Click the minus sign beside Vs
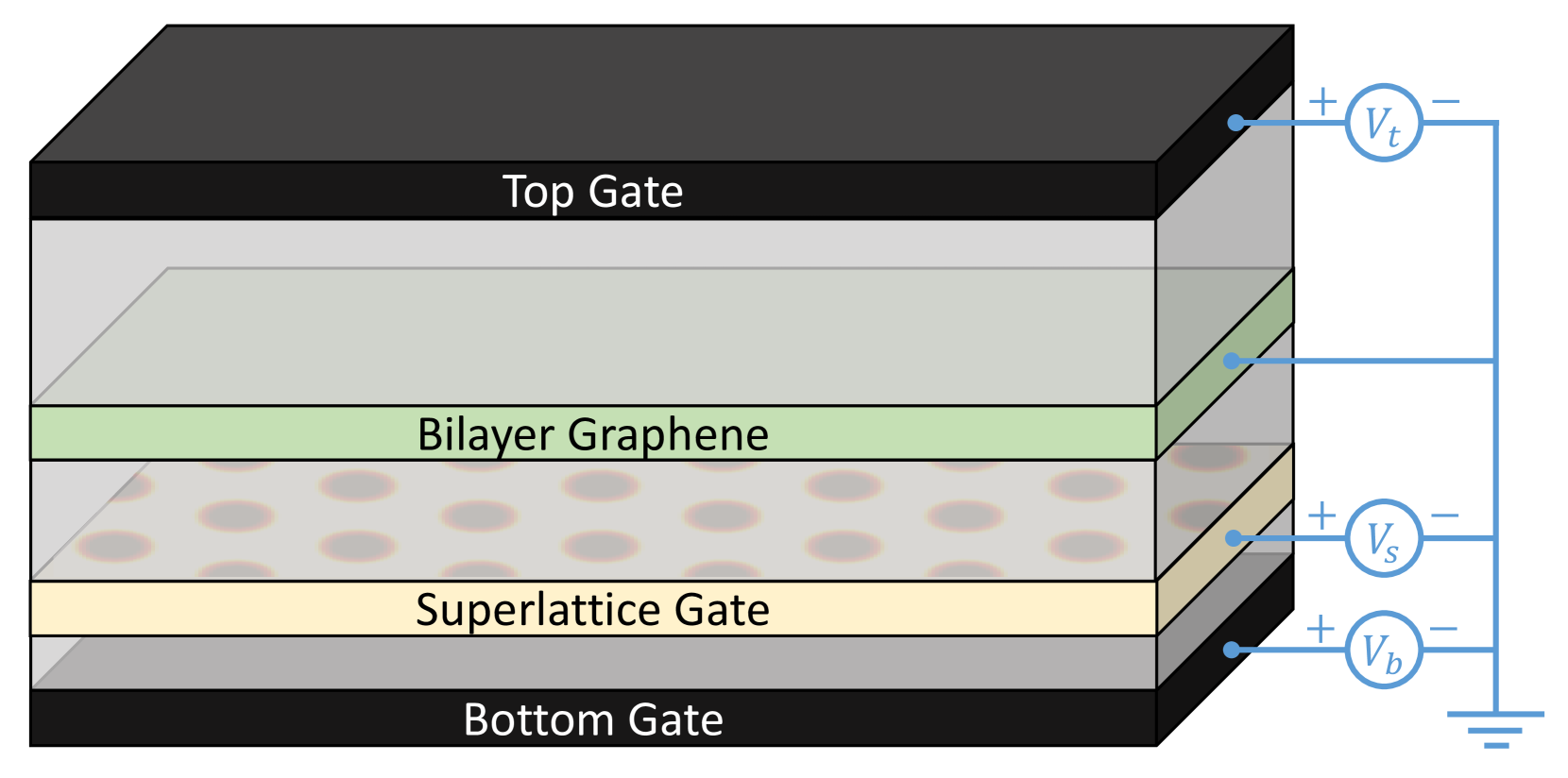1568x778 pixels. click(x=1444, y=516)
